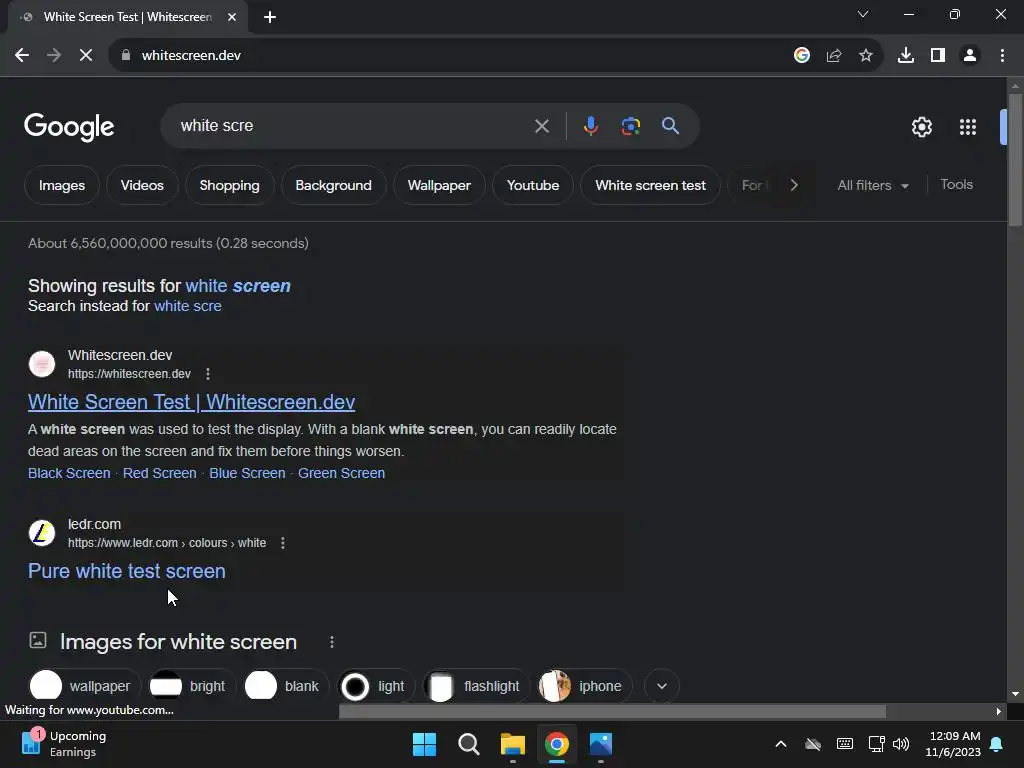The image size is (1024, 768).
Task: Click the site lock icon in address bar
Action: coord(126,56)
